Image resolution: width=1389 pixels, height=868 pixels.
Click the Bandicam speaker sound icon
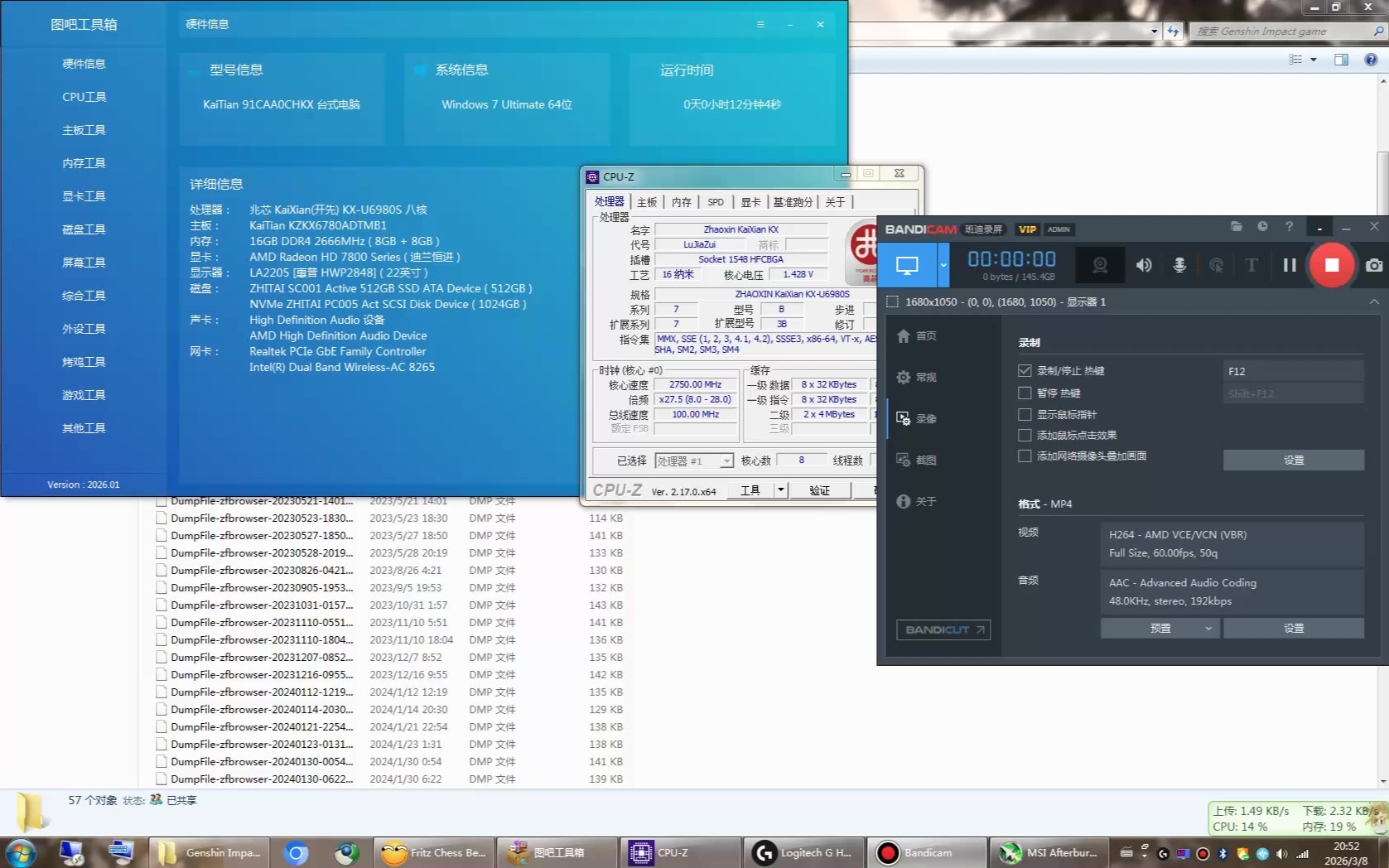point(1144,265)
